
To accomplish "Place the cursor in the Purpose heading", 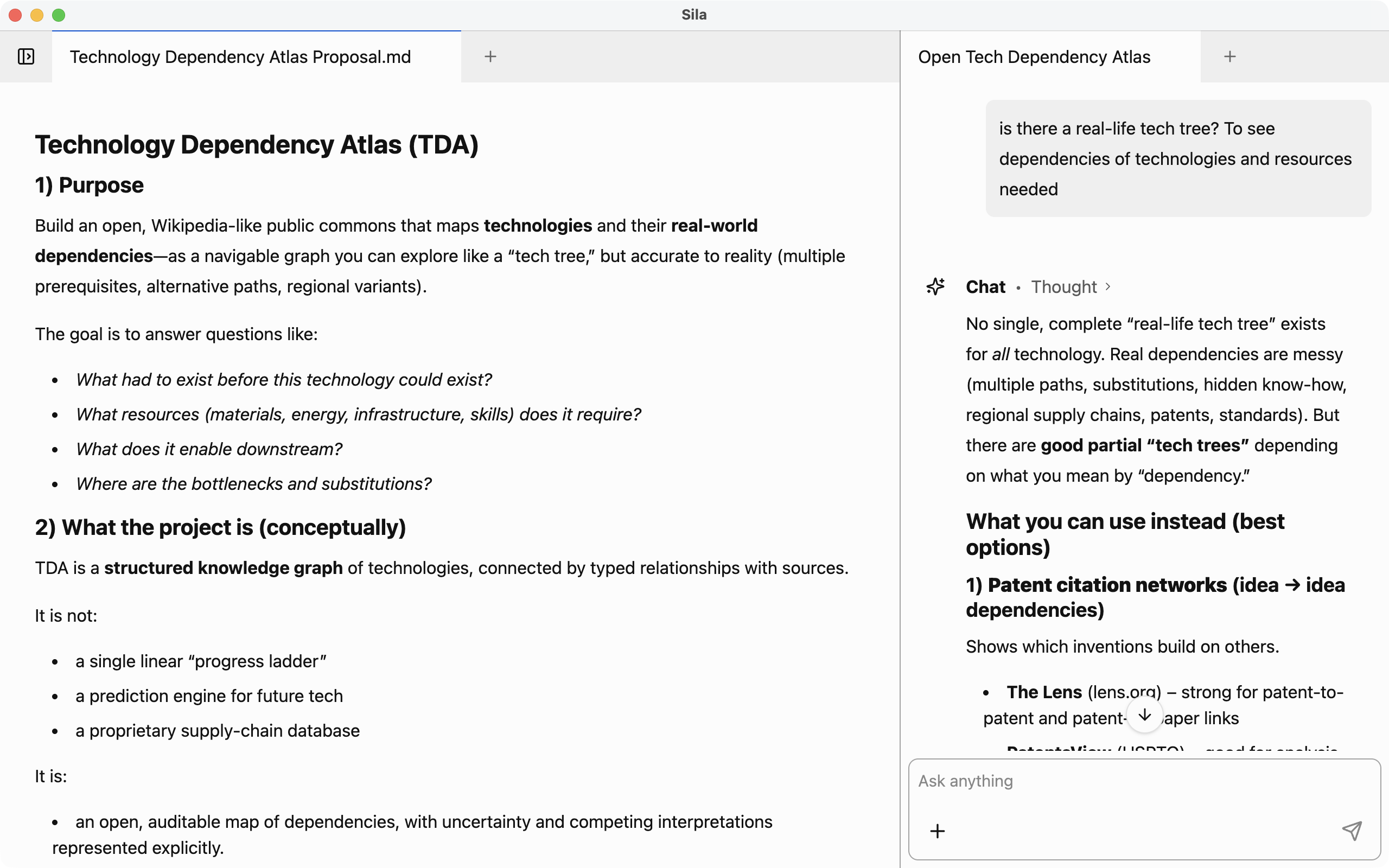I will 89,185.
